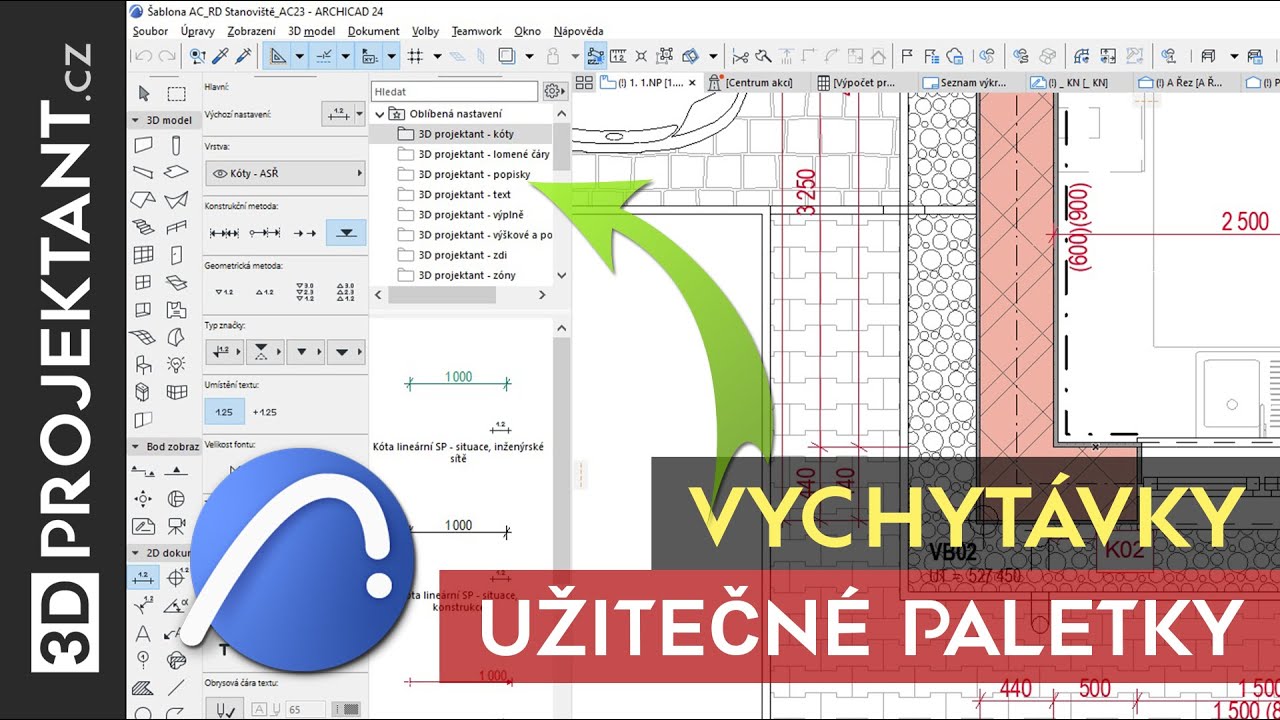Select the elevation dimension construction method
The width and height of the screenshot is (1280, 720).
(x=346, y=232)
